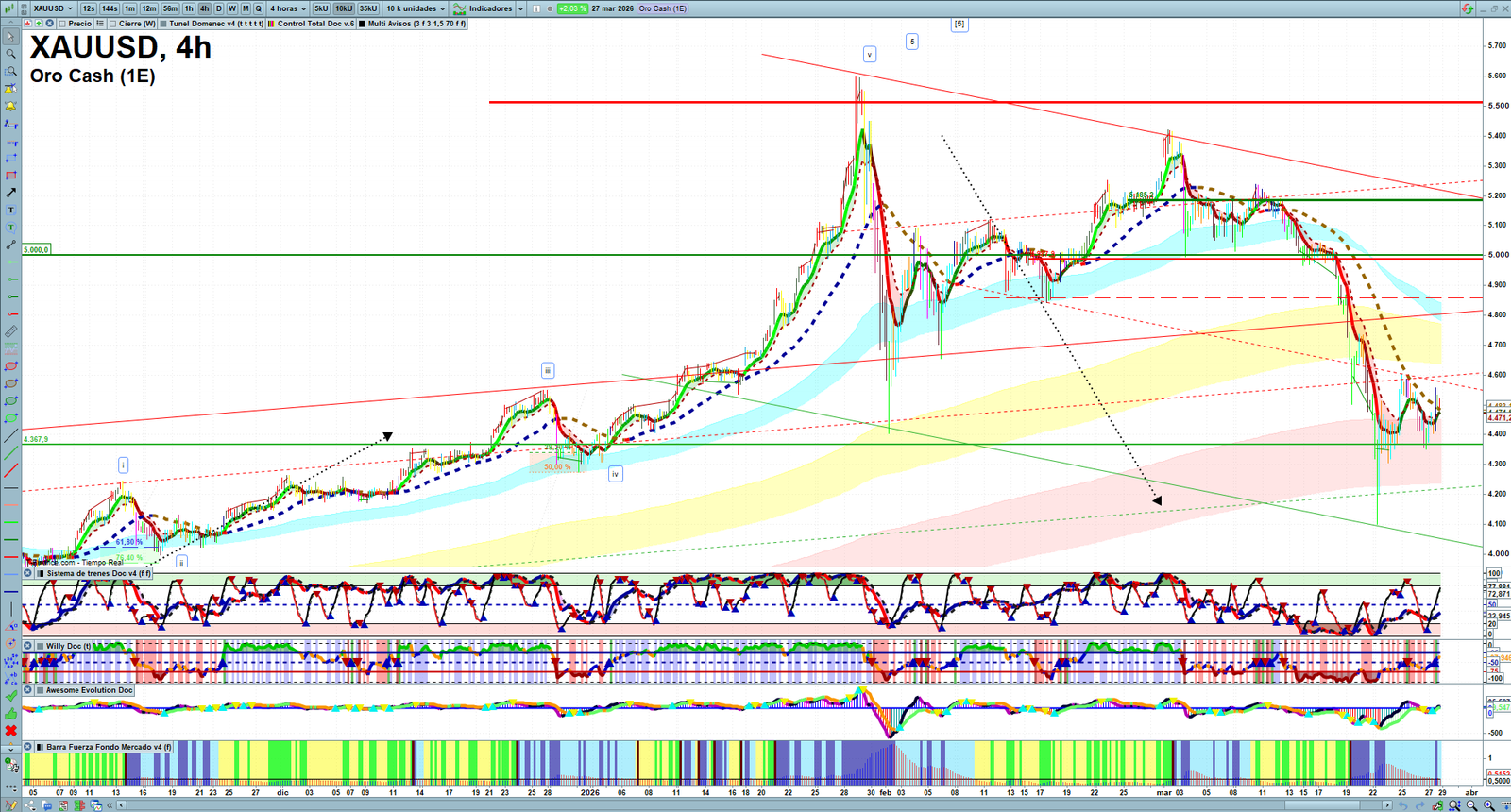Click the list icon beside Precio

(x=99, y=23)
